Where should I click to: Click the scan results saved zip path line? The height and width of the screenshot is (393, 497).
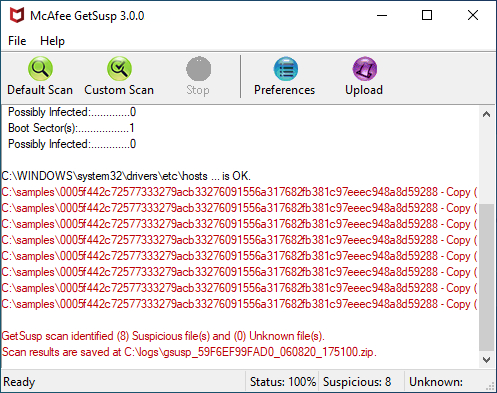189,352
